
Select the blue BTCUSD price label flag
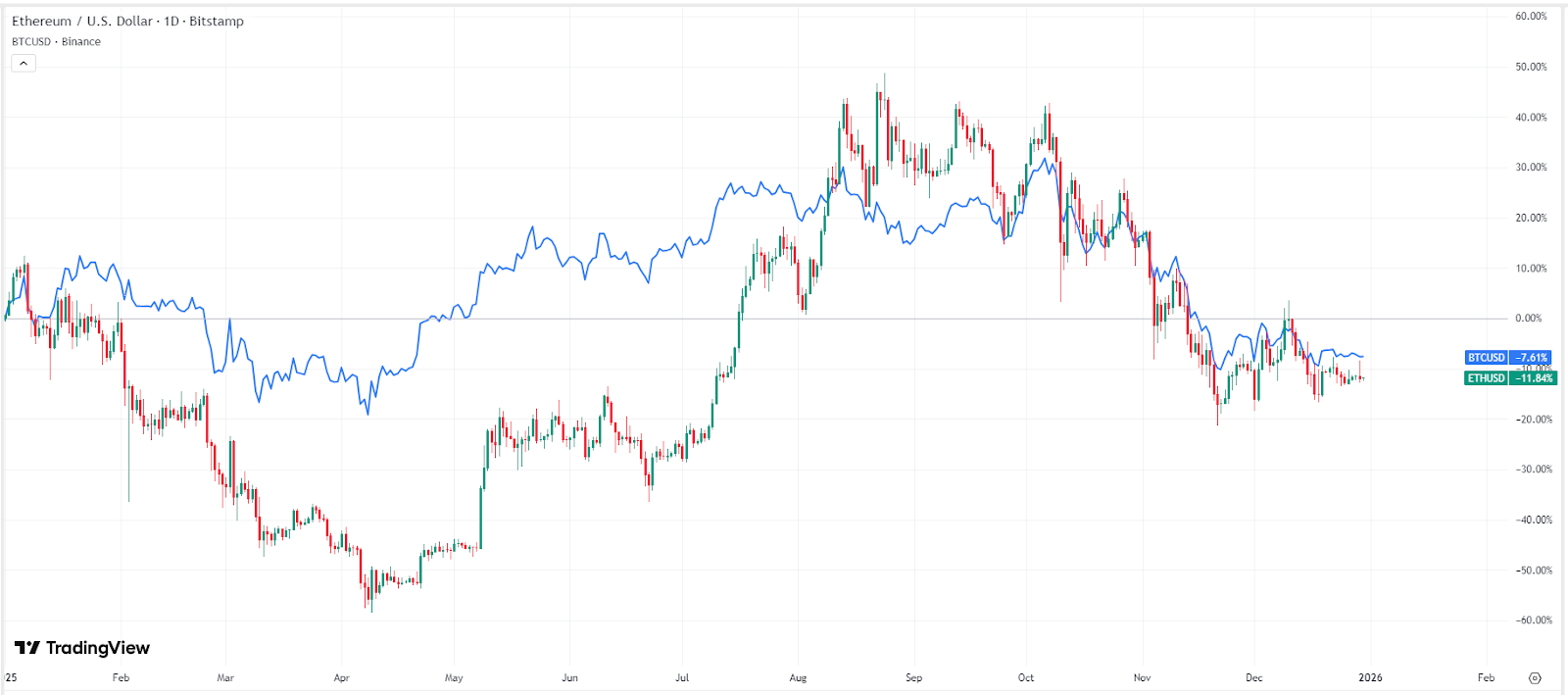point(1486,358)
